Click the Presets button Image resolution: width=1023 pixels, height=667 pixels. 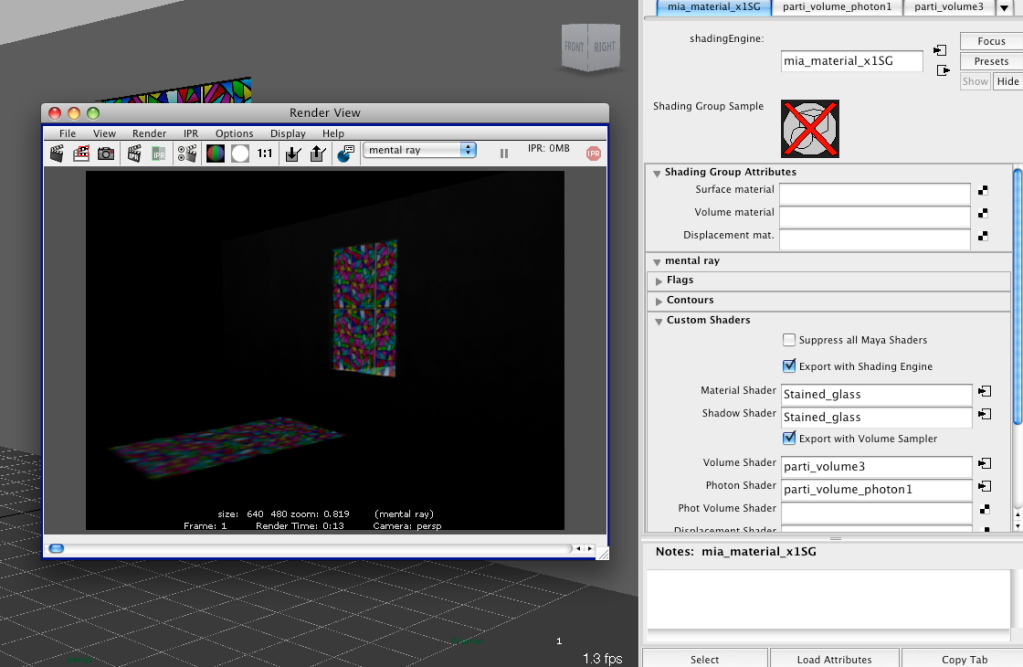click(x=990, y=61)
